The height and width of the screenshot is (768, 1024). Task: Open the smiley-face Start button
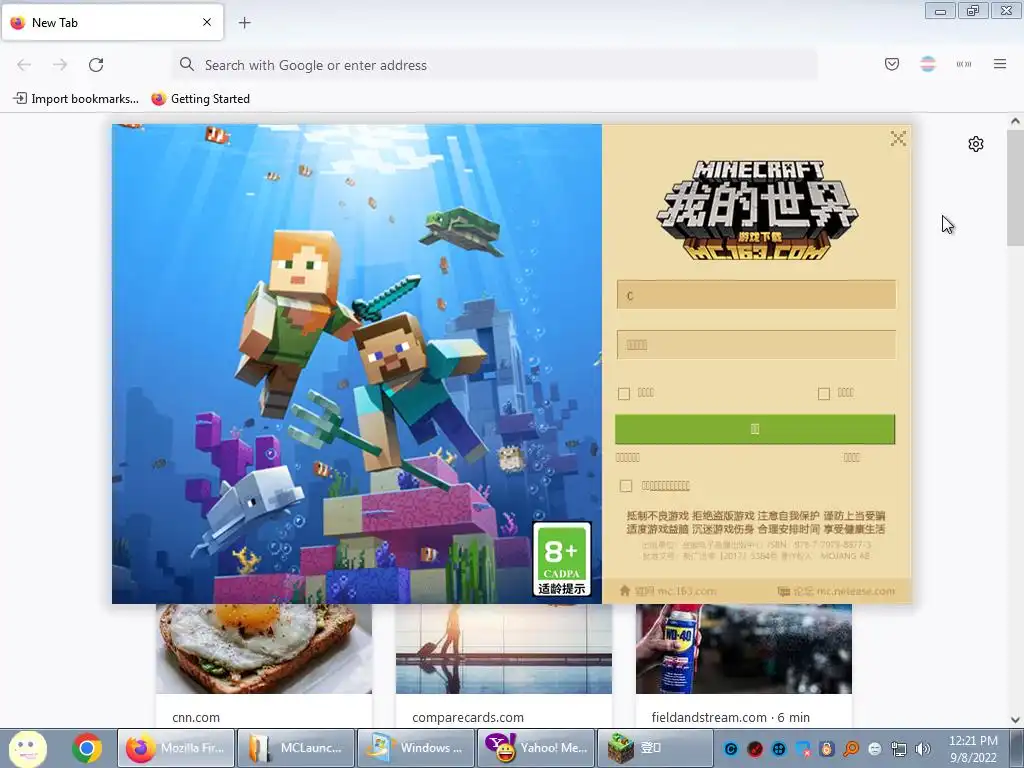(28, 748)
